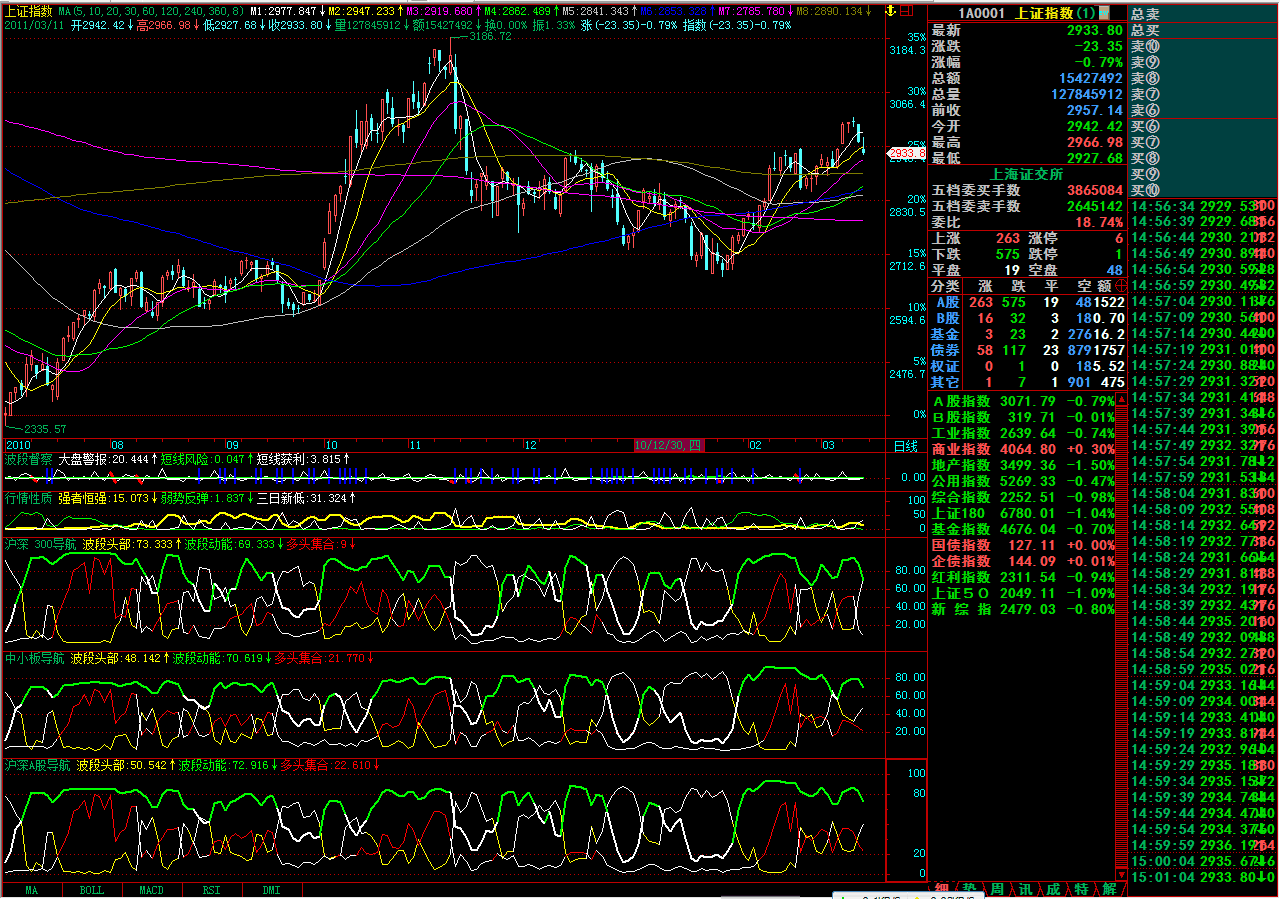Click the small icon after 上证指数(1) title
Screen dimensions: 1280x899
(x=1104, y=13)
